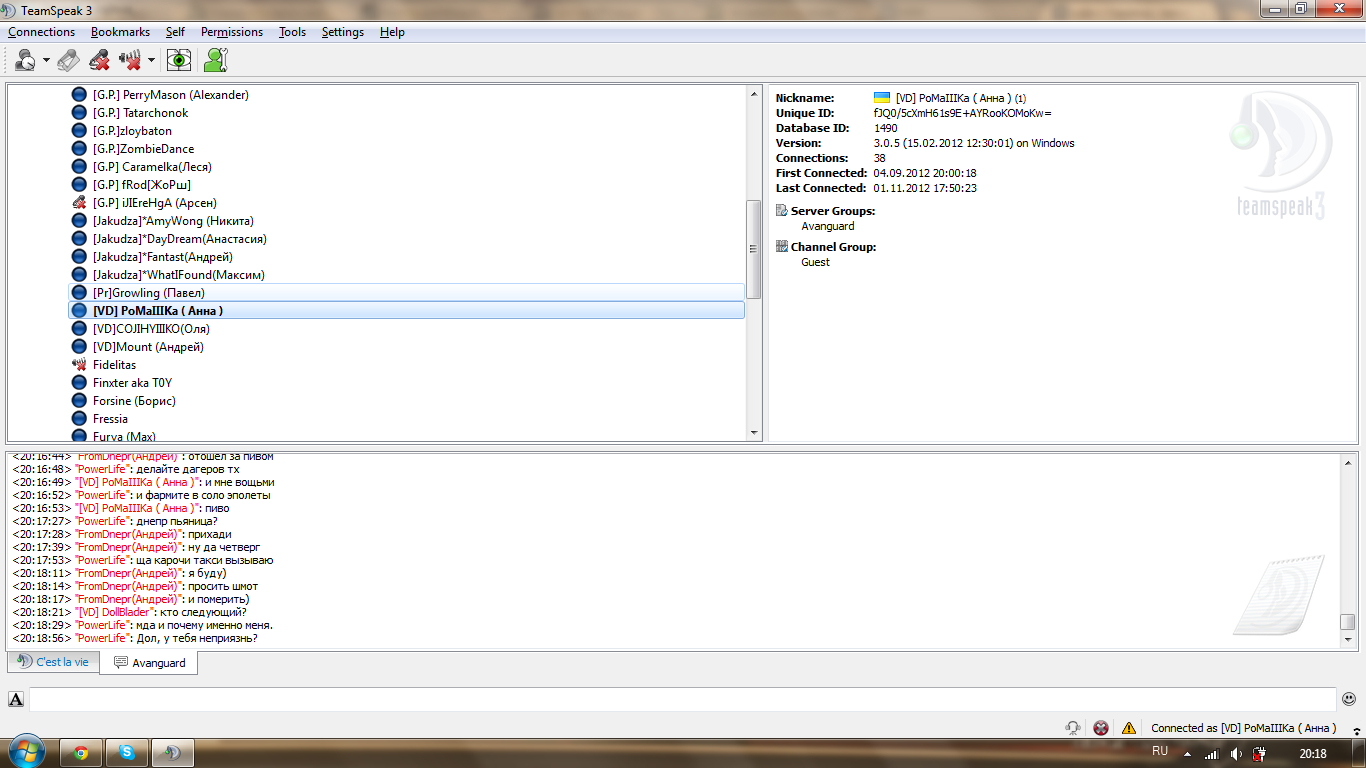
Task: Click the yellow warning status bar icon
Action: coord(1129,728)
